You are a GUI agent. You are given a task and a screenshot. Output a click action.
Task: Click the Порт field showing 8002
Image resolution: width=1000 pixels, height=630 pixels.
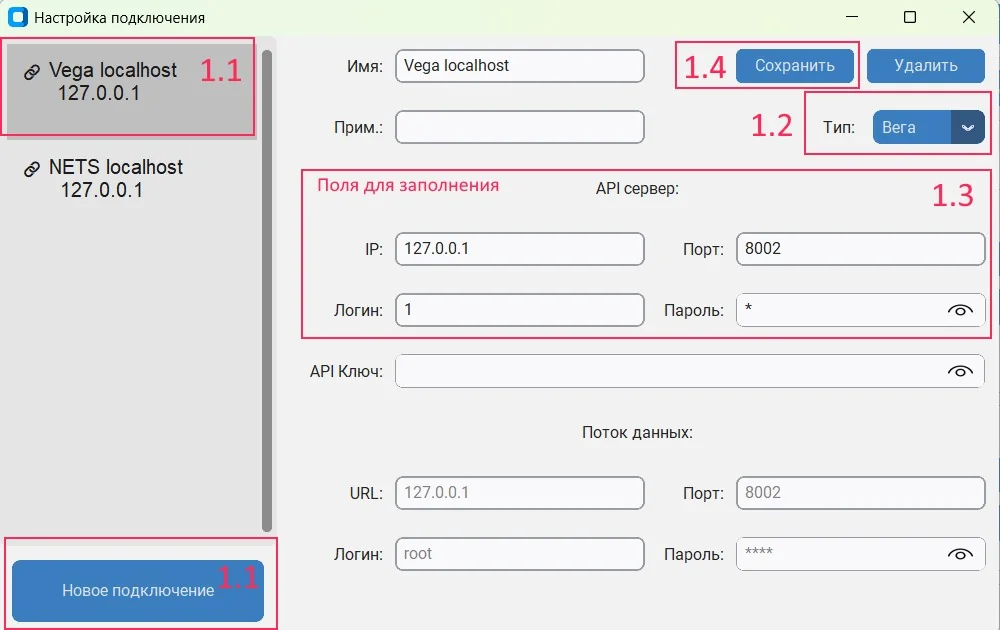pyautogui.click(x=860, y=249)
